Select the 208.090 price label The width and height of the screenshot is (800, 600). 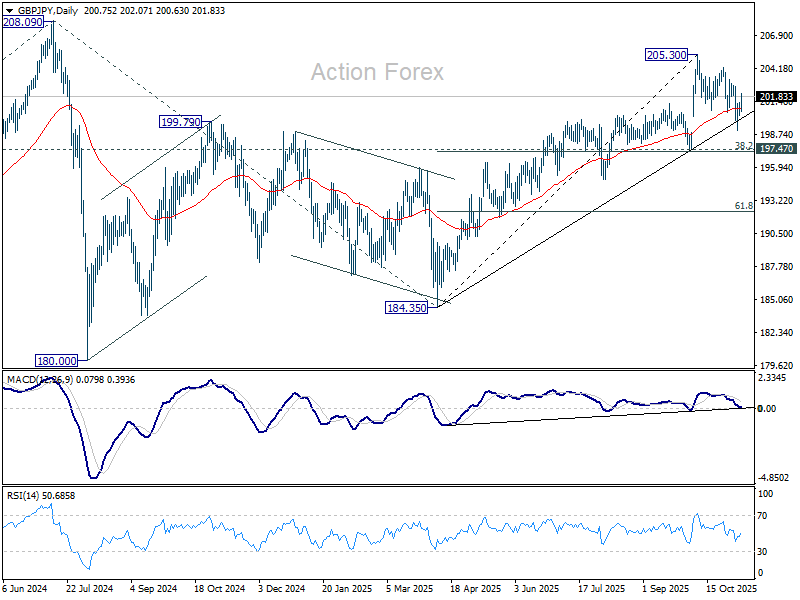[x=23, y=22]
